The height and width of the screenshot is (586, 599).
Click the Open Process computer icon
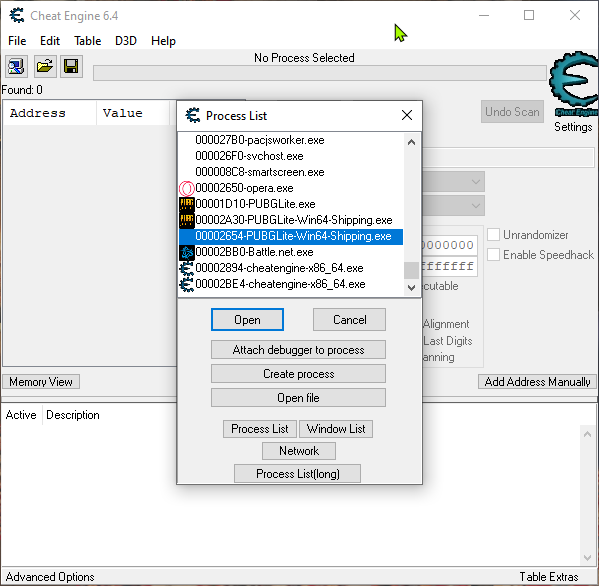16,66
